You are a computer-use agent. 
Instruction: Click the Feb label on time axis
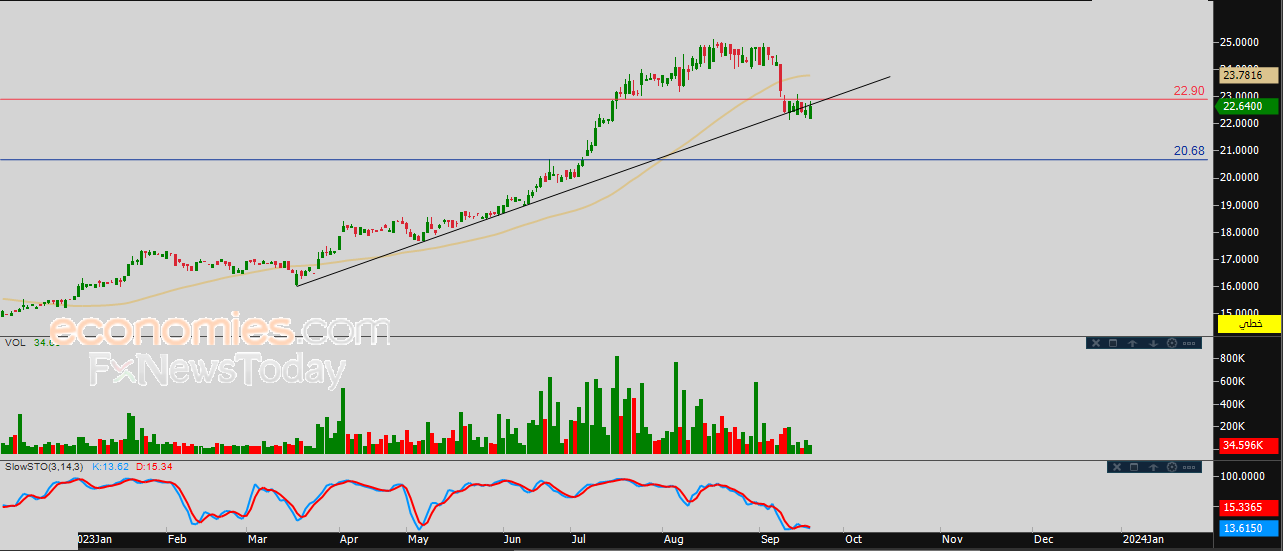pyautogui.click(x=177, y=538)
